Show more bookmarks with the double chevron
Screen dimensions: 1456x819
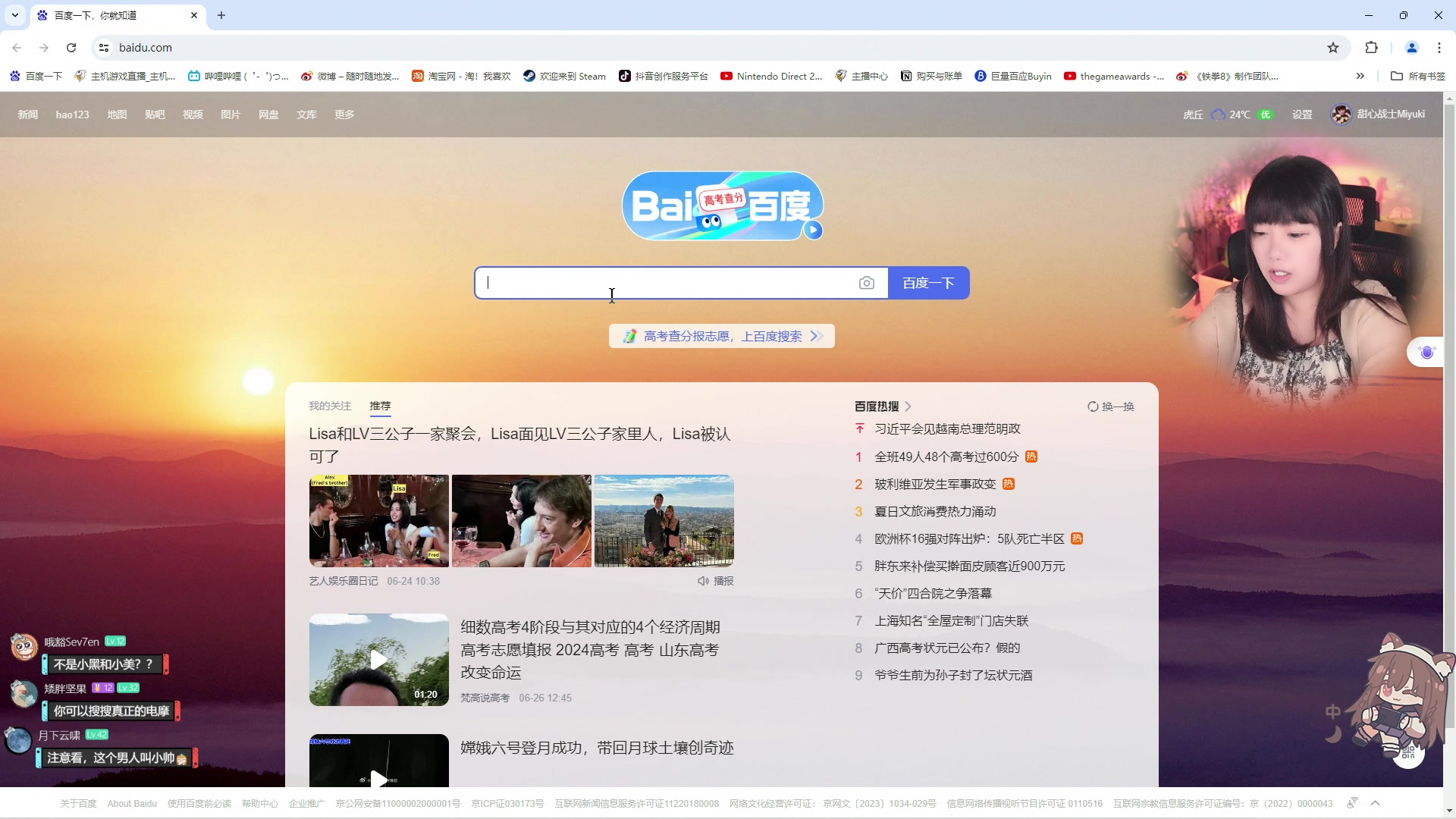1360,76
